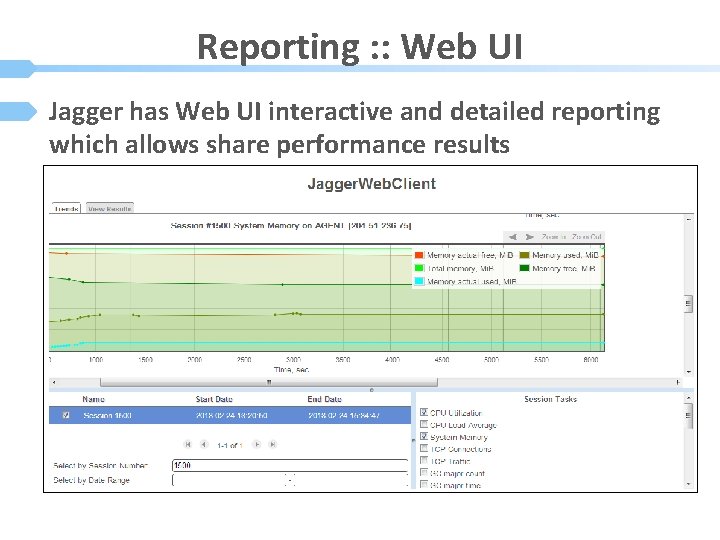Click right arrow of horizontal chart scrollbar
The width and height of the screenshot is (720, 540).
pos(678,382)
